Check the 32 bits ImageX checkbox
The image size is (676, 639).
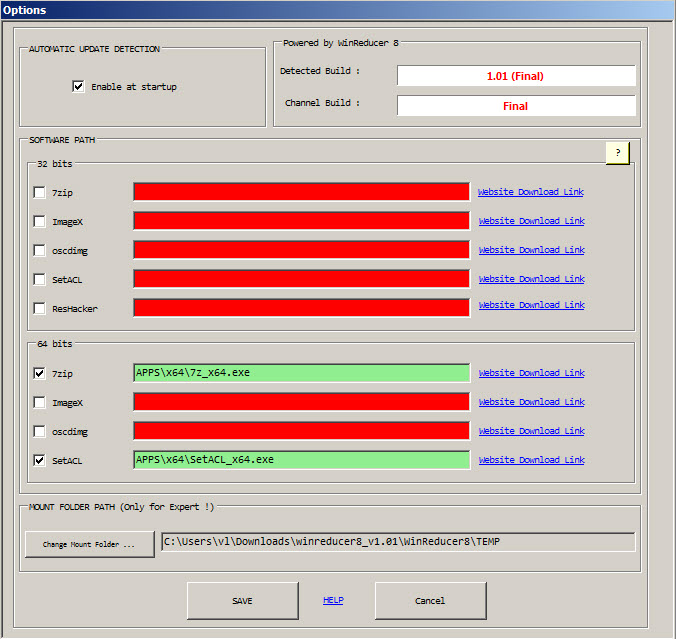pos(39,221)
